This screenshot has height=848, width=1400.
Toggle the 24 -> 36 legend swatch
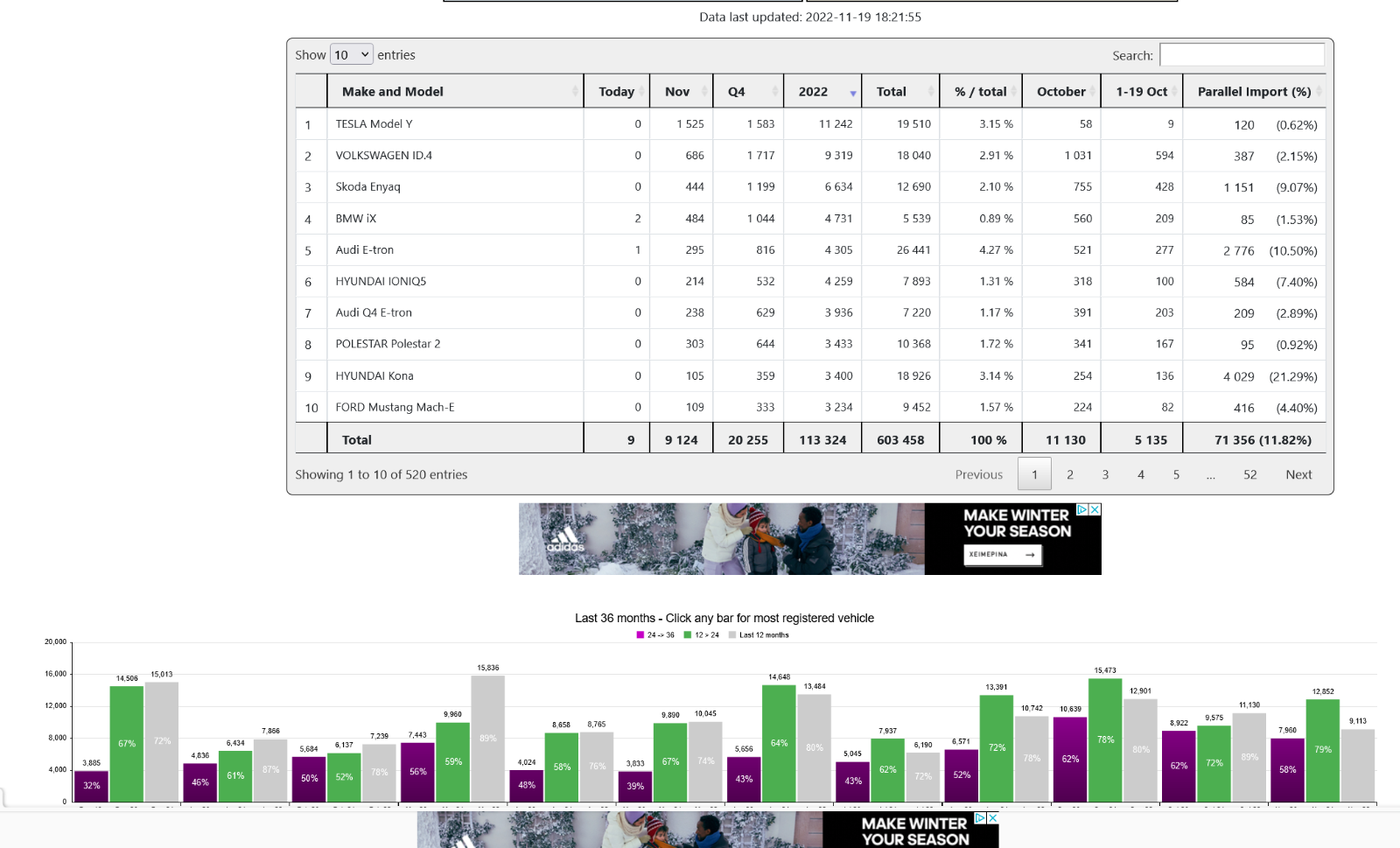[x=640, y=635]
